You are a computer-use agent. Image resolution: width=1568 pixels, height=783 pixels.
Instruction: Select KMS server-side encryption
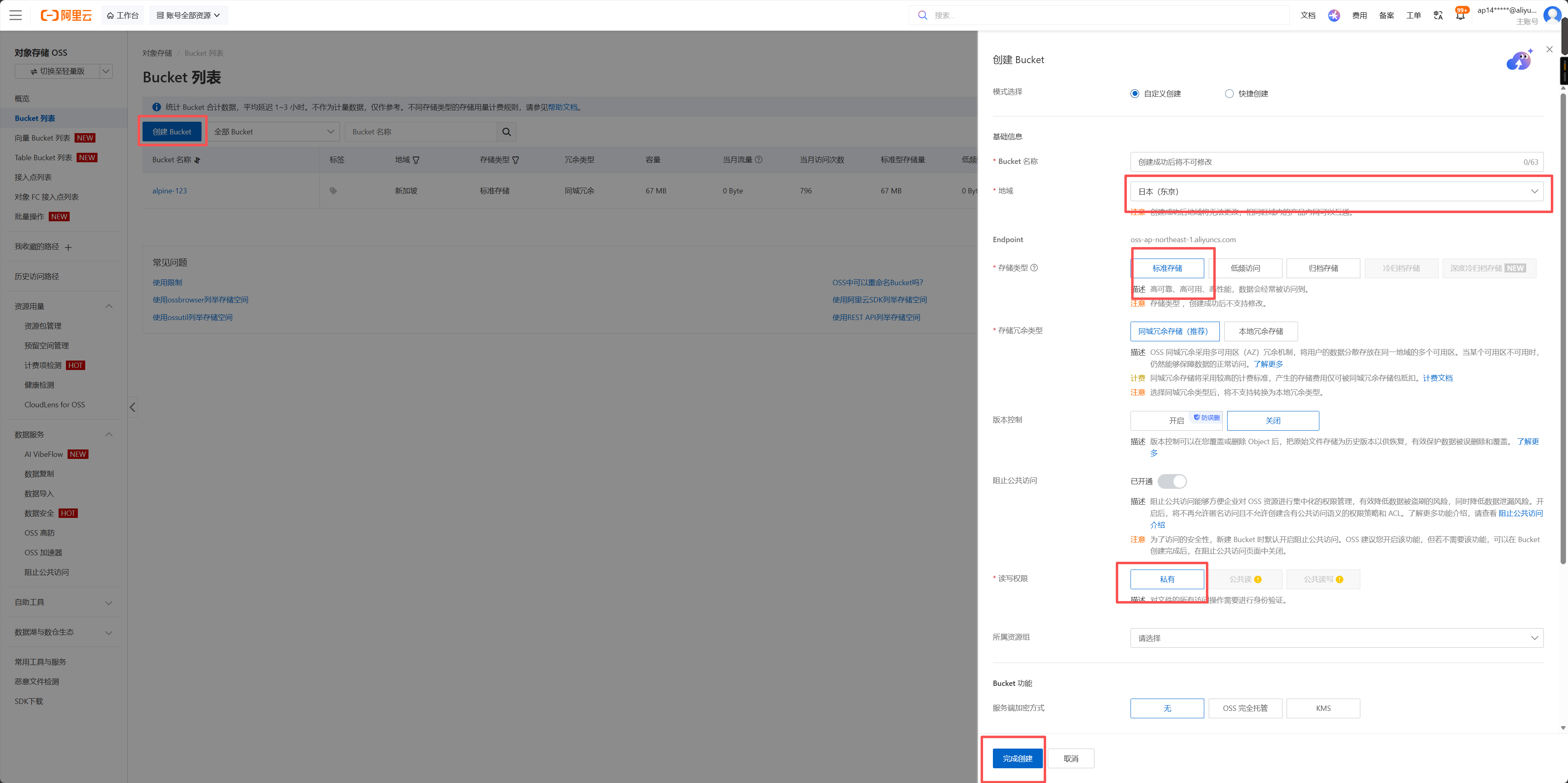1323,708
